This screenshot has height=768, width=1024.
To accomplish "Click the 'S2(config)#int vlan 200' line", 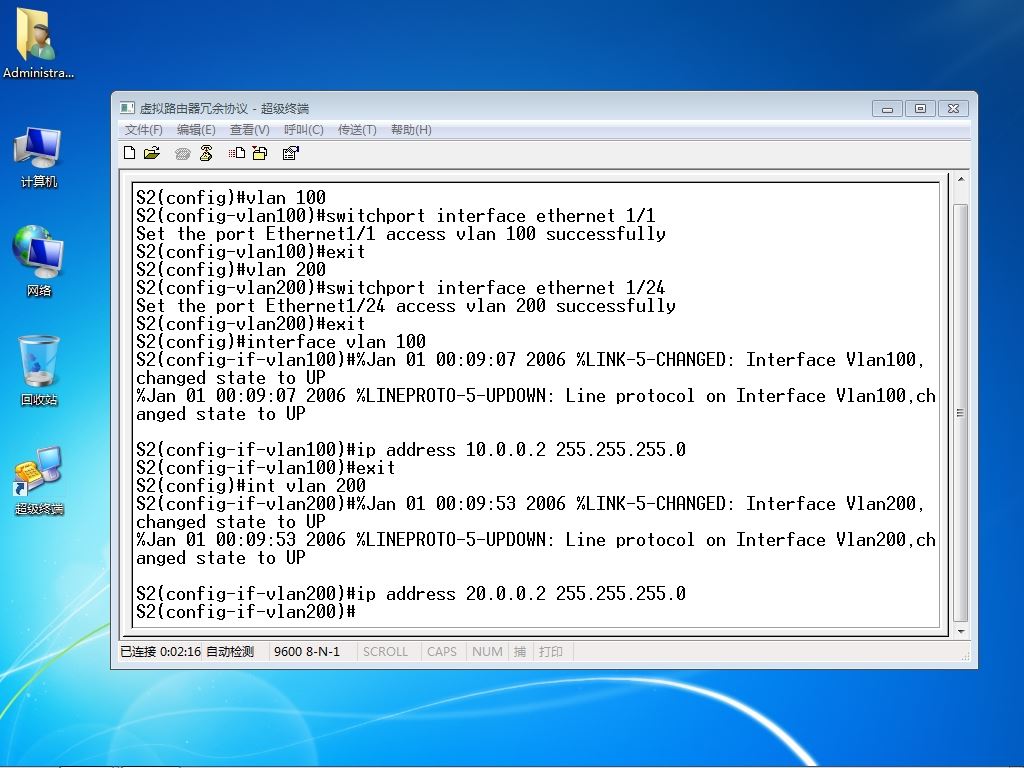I will tap(251, 485).
